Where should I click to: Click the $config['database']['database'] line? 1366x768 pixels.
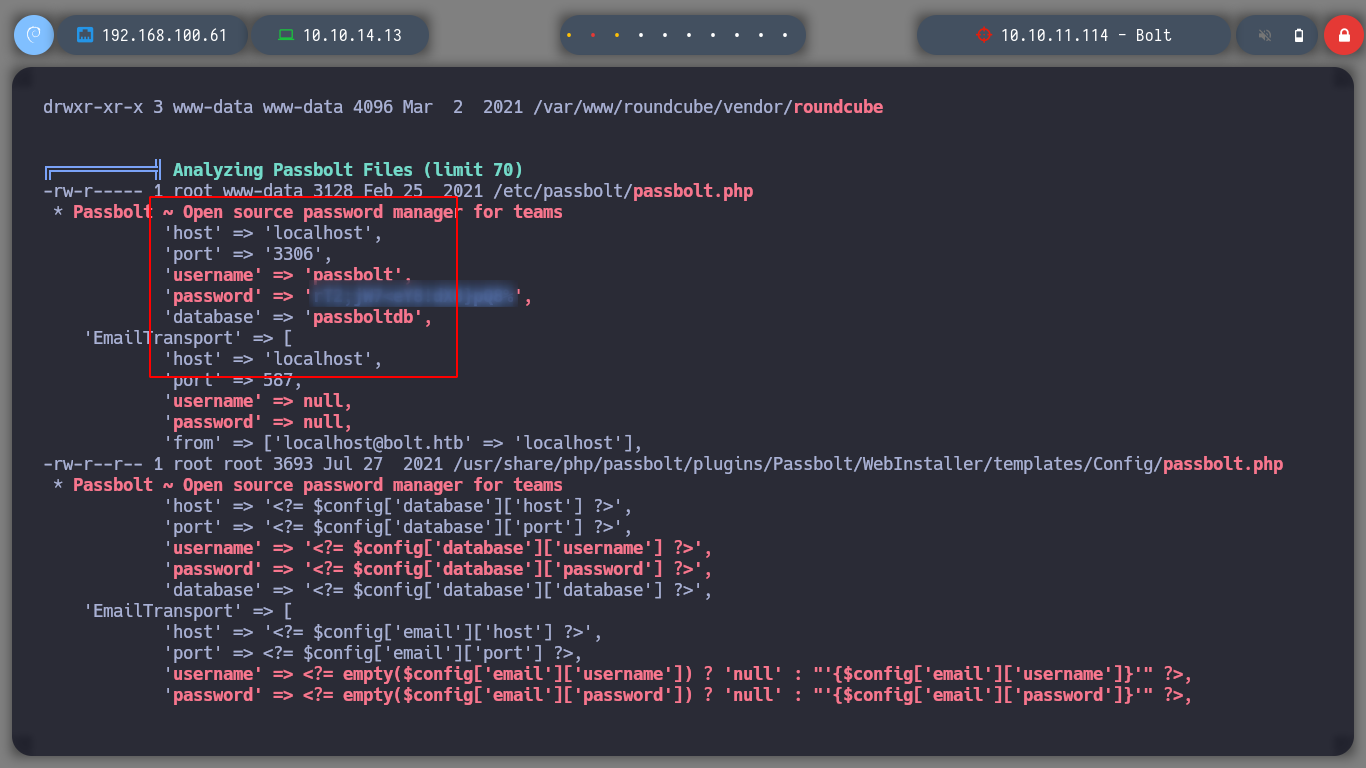pos(438,590)
